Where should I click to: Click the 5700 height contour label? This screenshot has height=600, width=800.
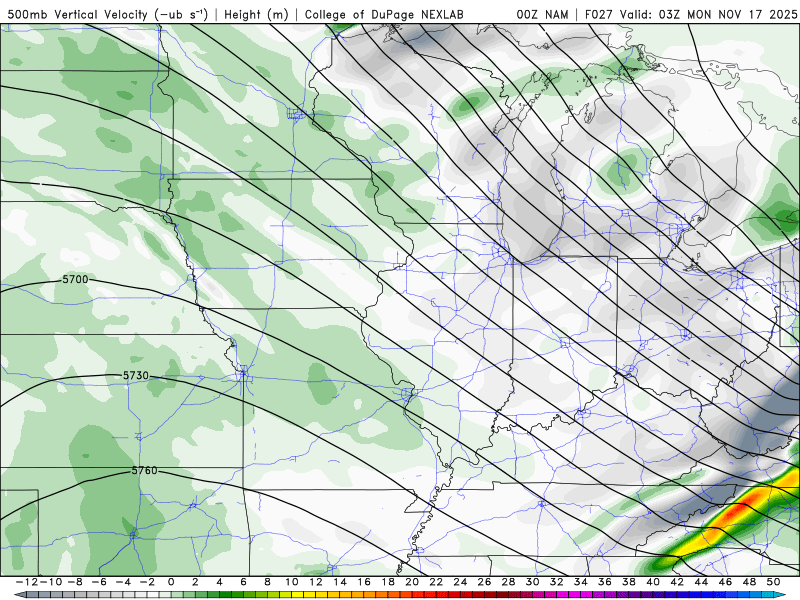pos(75,279)
